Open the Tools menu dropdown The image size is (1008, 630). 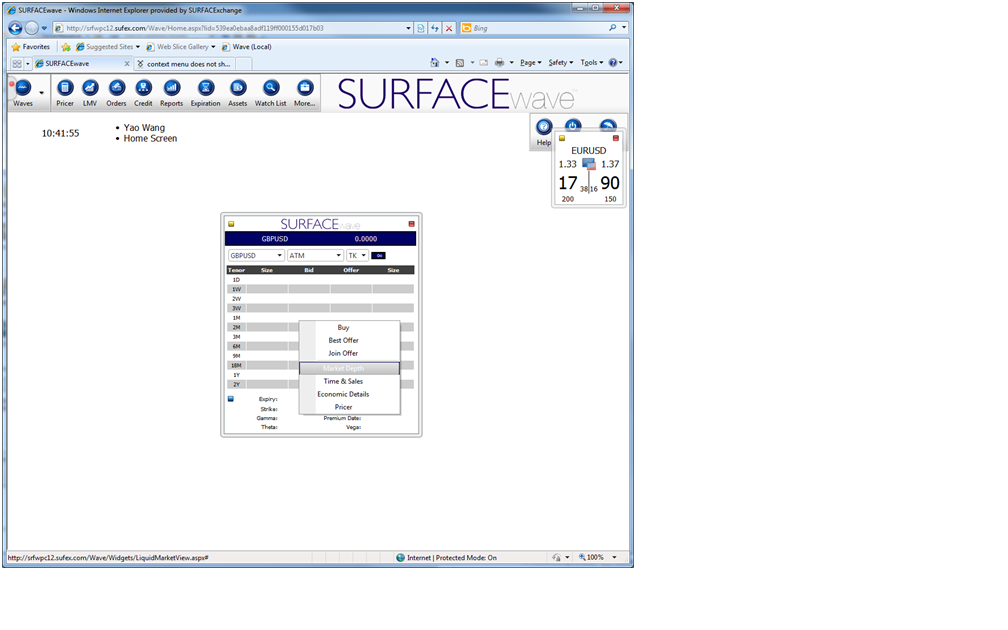coord(592,63)
